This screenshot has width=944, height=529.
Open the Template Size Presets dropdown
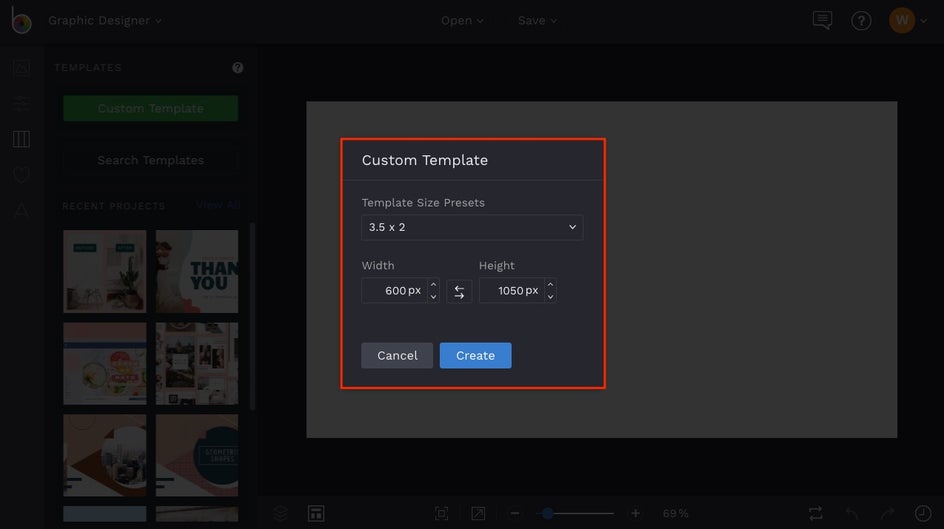point(472,227)
